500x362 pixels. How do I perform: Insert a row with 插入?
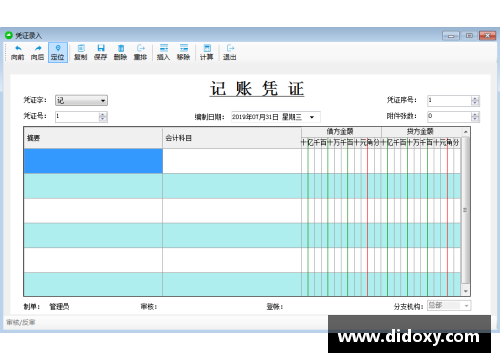[x=164, y=53]
